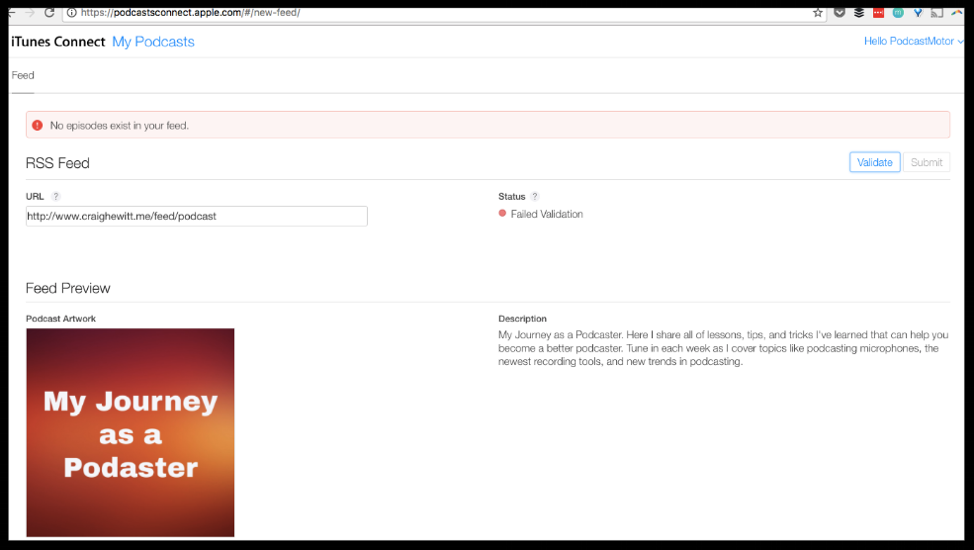Viewport: 974px width, 550px height.
Task: Click the Validate button
Action: [875, 162]
